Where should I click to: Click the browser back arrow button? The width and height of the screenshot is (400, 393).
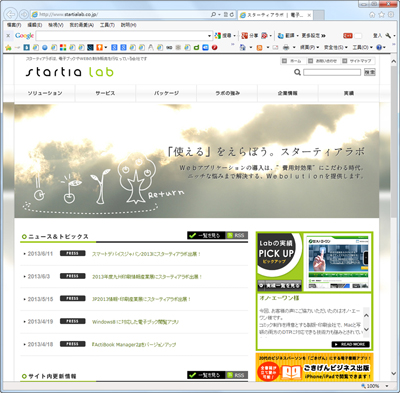tap(11, 14)
